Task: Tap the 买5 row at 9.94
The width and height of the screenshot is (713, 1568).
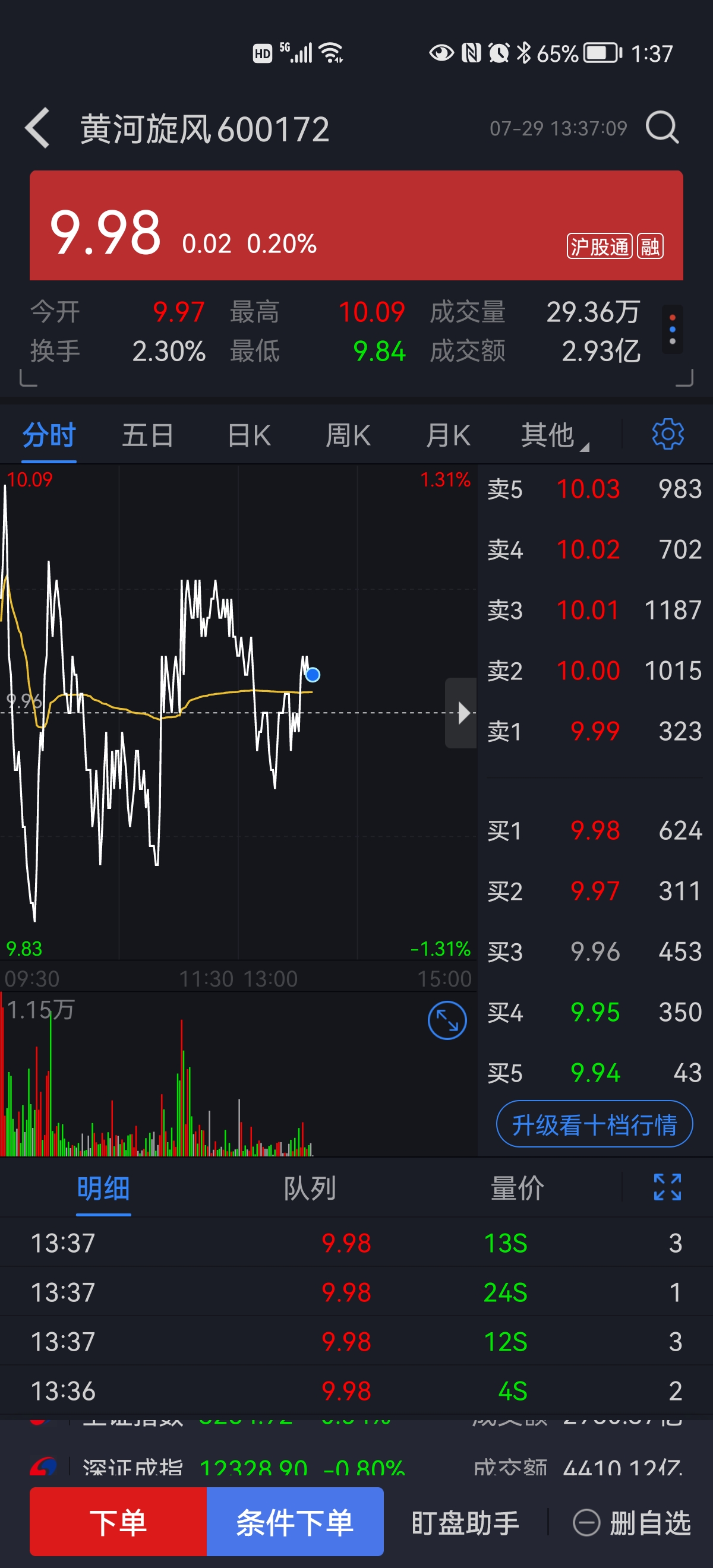Action: click(595, 1073)
